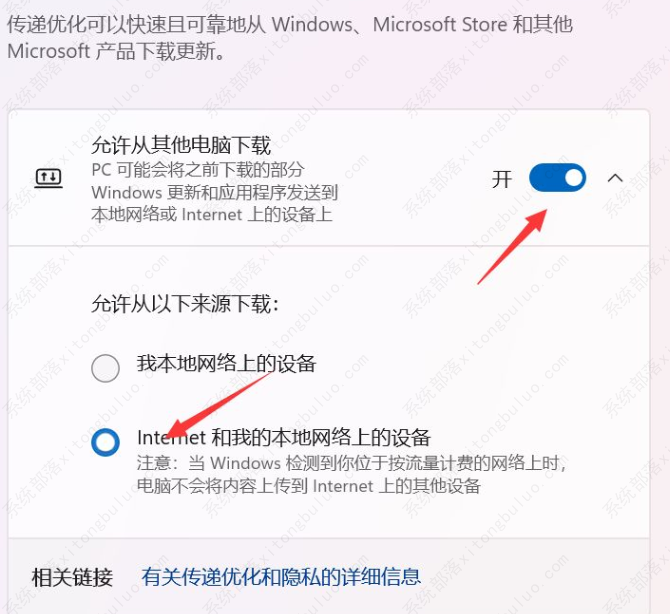Viewport: 670px width, 614px height.
Task: Click the 传递优化可以快速且可靠地 intro paragraph
Action: click(x=290, y=38)
